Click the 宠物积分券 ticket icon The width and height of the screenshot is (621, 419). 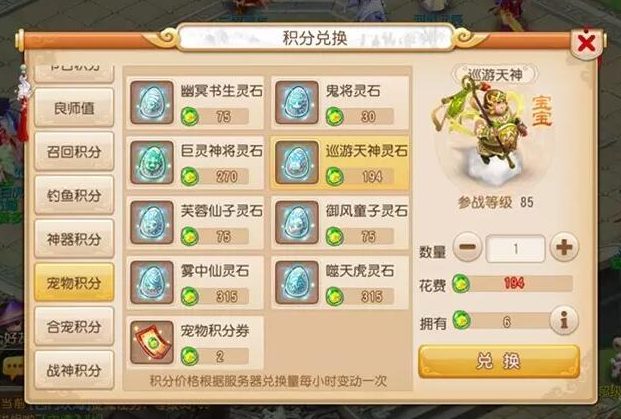[152, 342]
